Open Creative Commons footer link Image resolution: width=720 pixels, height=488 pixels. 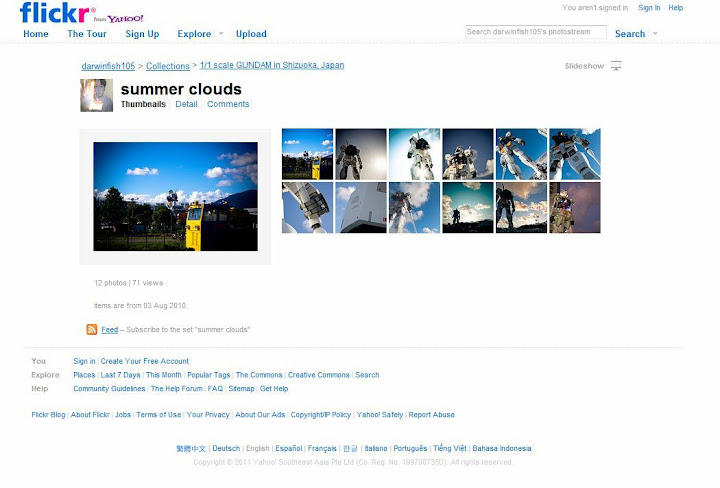point(319,375)
